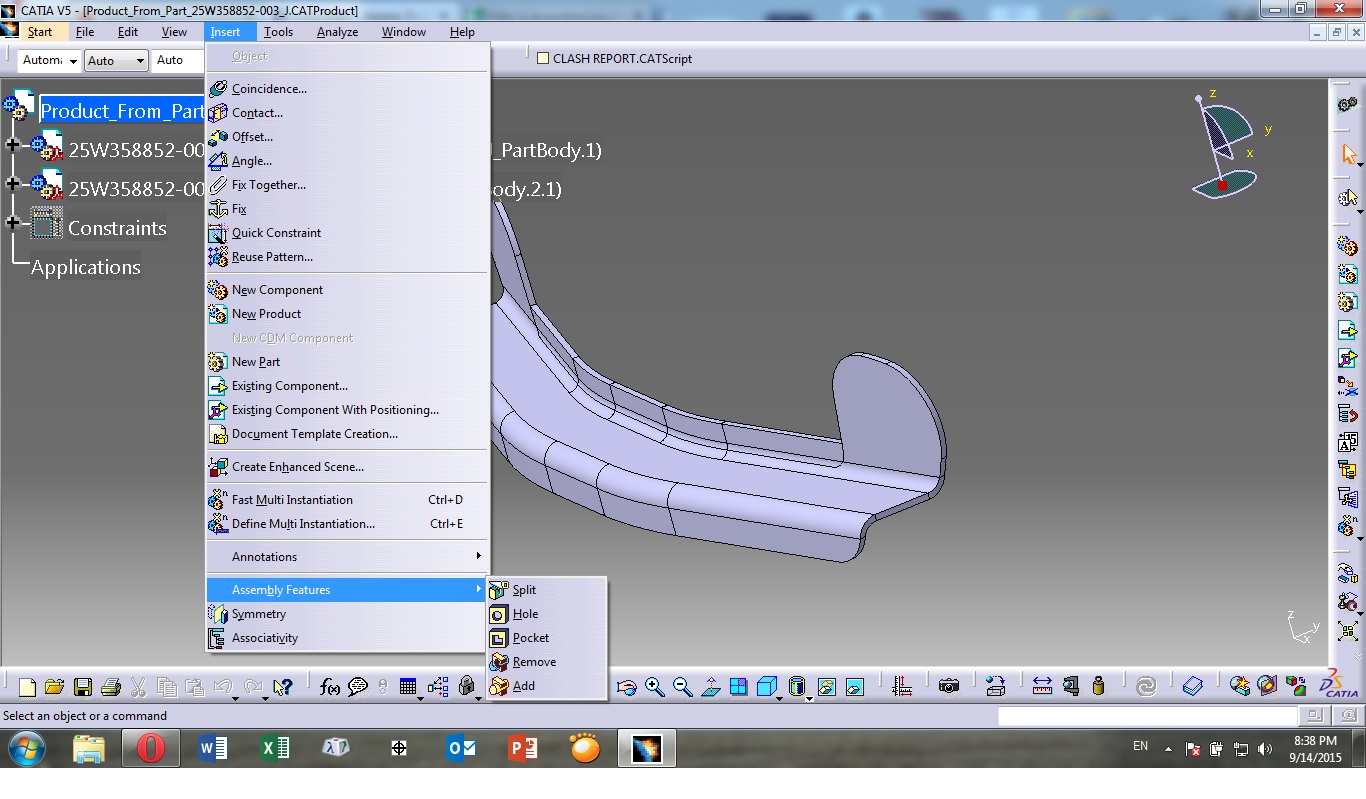This screenshot has width=1366, height=799.
Task: Select Coincidence from the Insert menu
Action: pyautogui.click(x=346, y=88)
